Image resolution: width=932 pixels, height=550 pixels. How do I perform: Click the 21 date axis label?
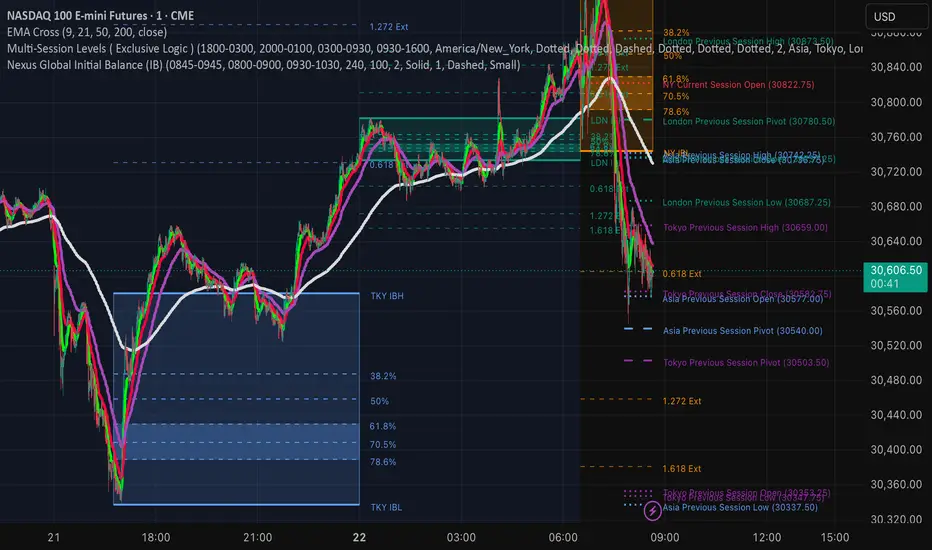(x=53, y=538)
